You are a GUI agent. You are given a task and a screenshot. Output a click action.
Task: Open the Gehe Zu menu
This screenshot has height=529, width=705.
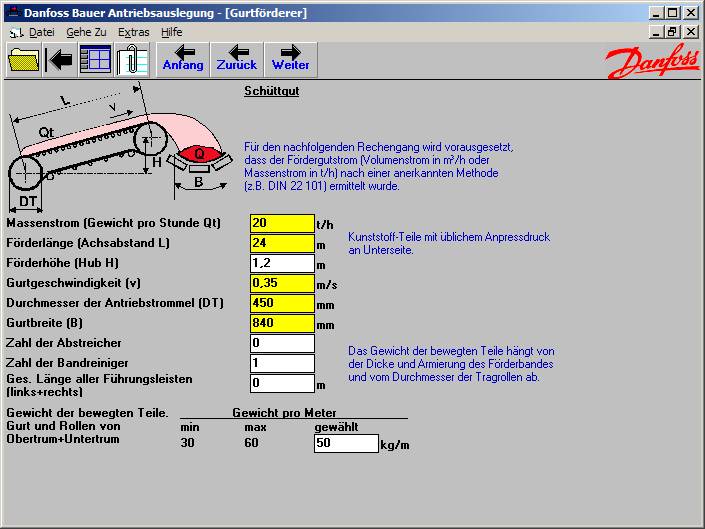(86, 32)
